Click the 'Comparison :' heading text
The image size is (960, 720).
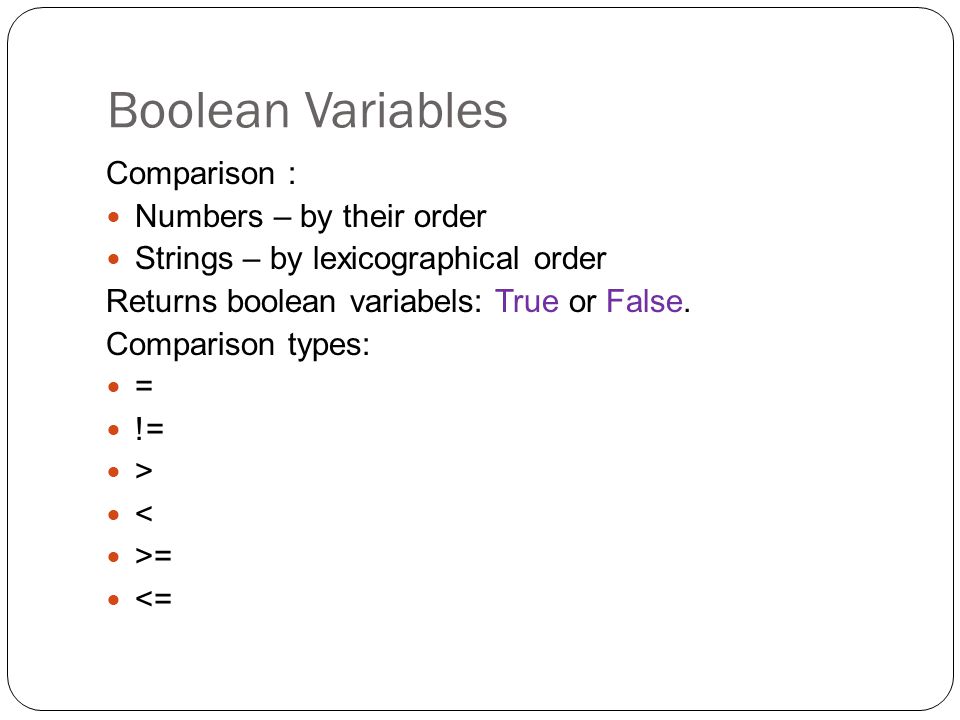tap(201, 173)
